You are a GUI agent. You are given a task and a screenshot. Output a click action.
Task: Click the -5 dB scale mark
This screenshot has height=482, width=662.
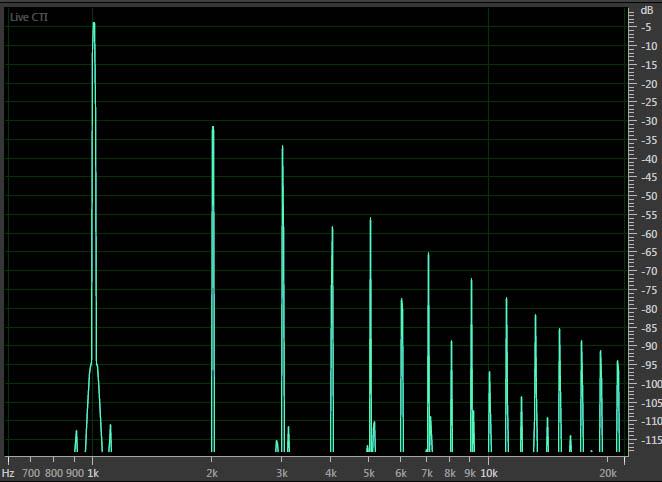pyautogui.click(x=648, y=28)
